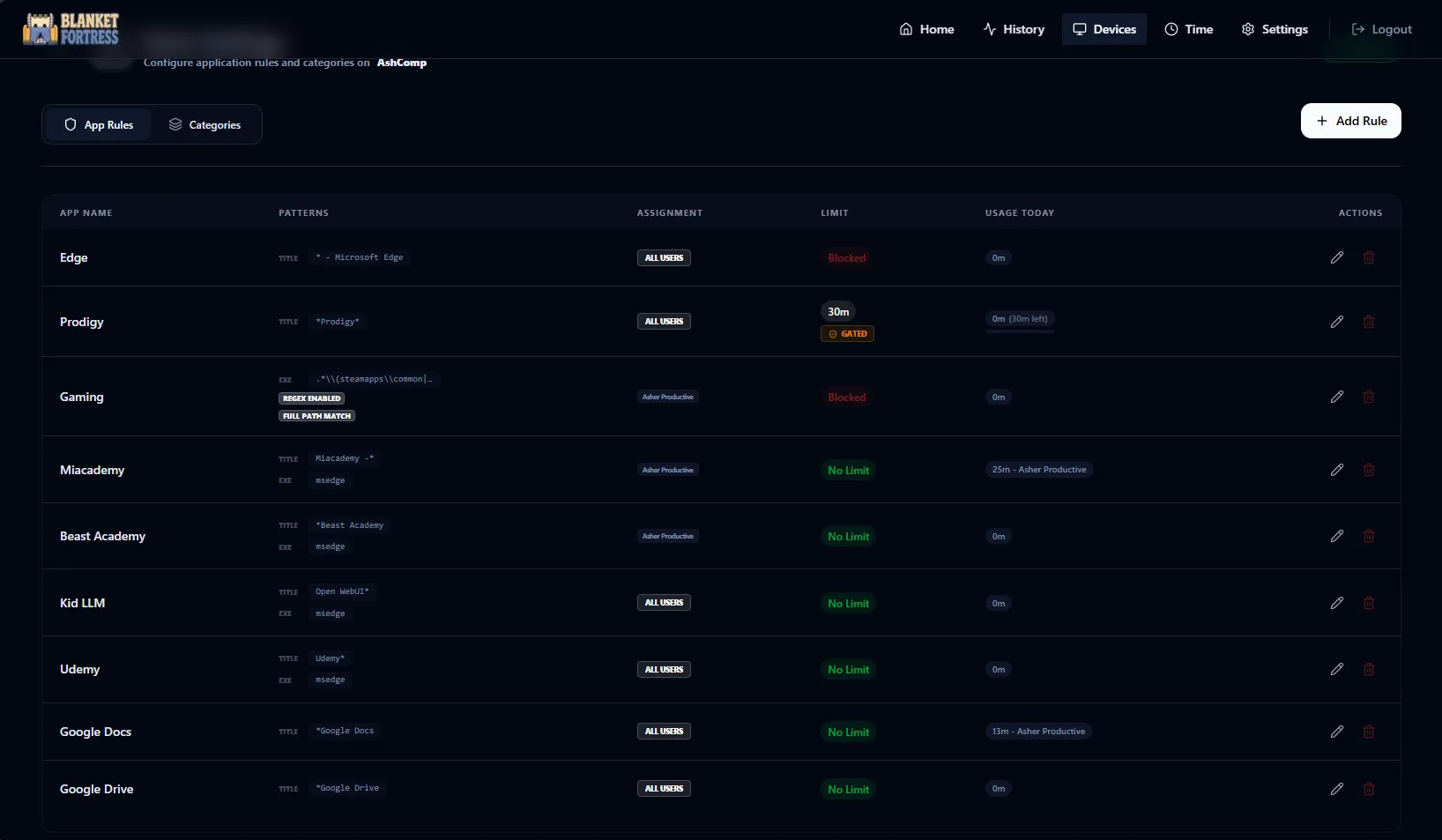Open the Devices page
This screenshot has height=840, width=1442.
pos(1104,29)
